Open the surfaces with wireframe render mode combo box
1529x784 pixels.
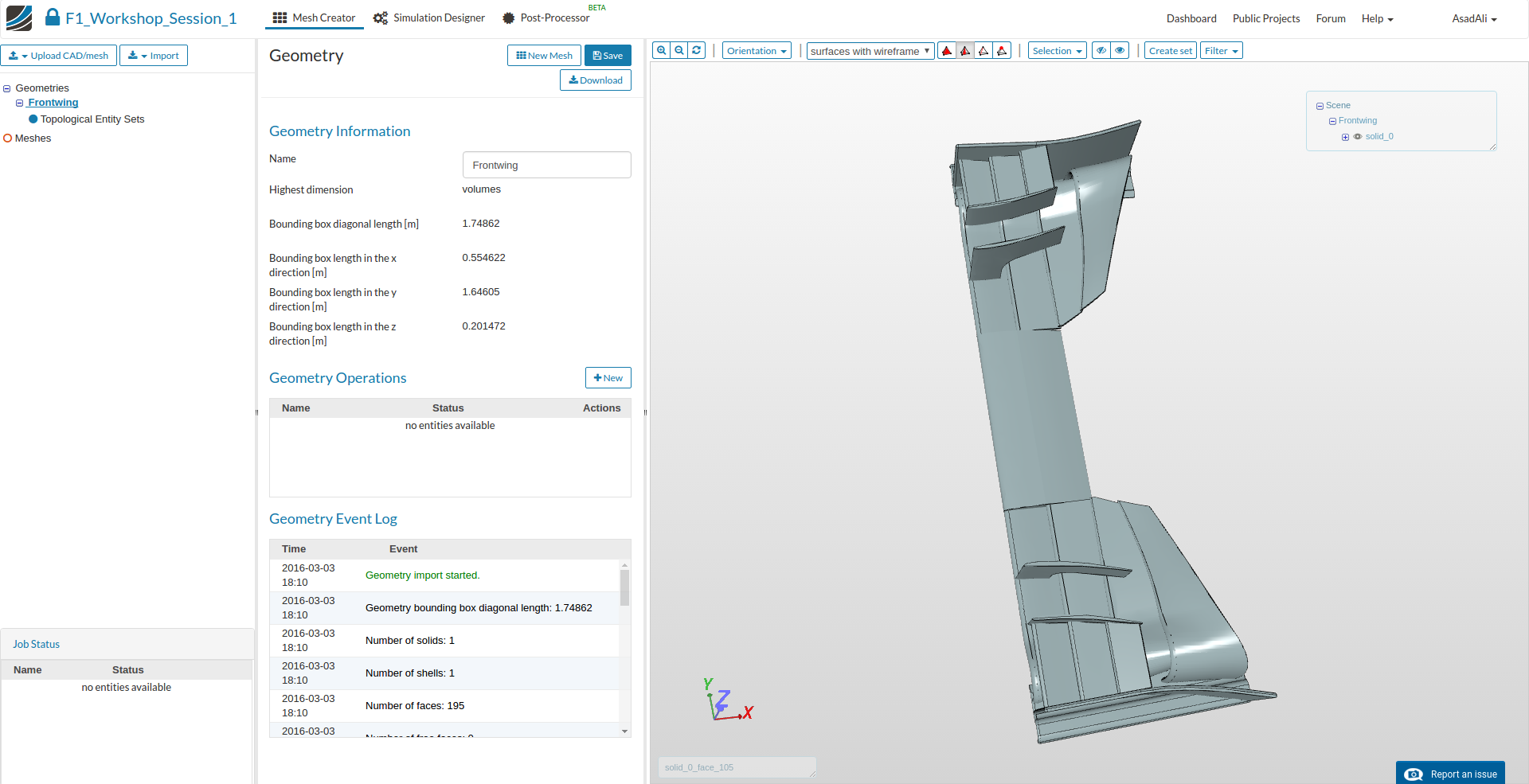870,51
